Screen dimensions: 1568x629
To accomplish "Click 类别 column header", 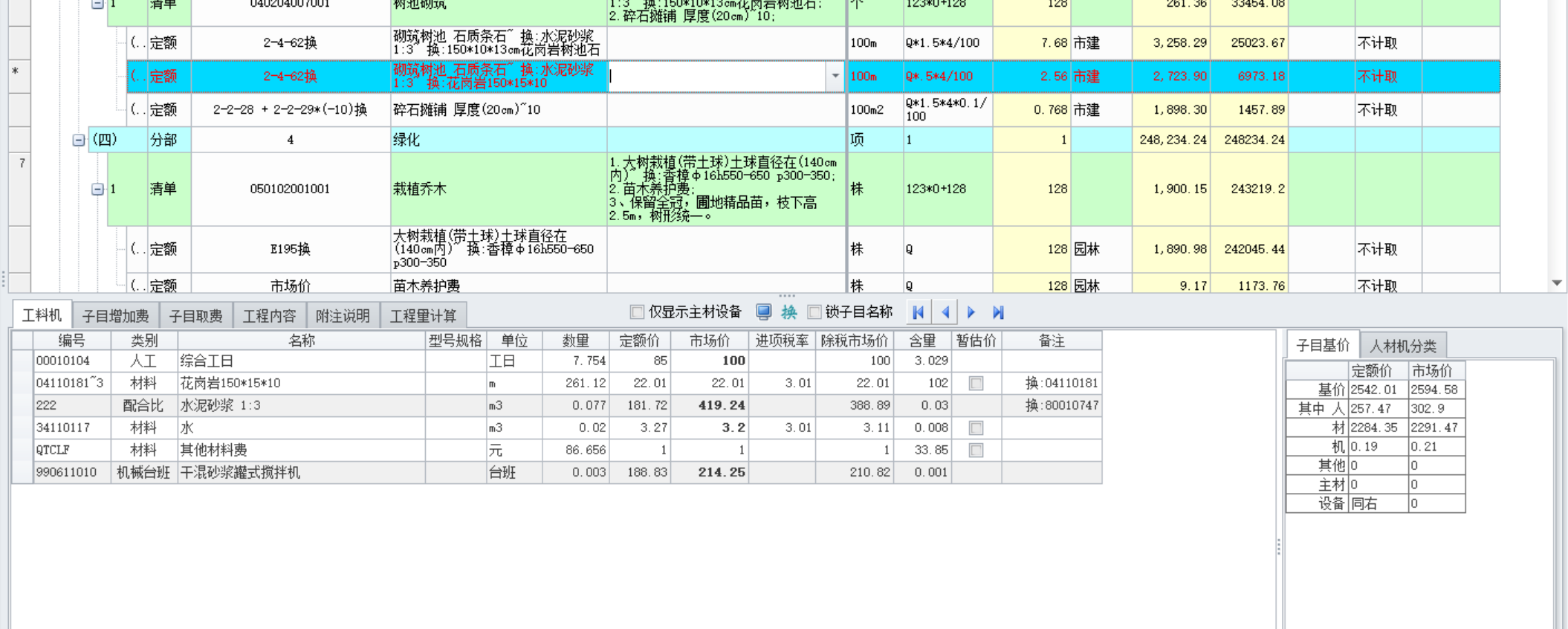I will (144, 341).
